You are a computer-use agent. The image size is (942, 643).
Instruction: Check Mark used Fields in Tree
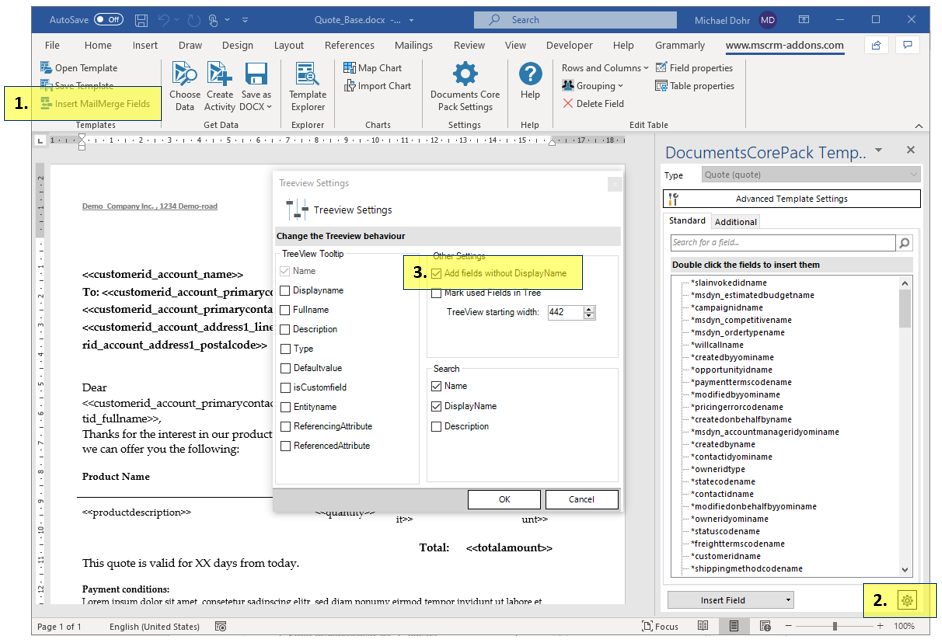pos(436,293)
